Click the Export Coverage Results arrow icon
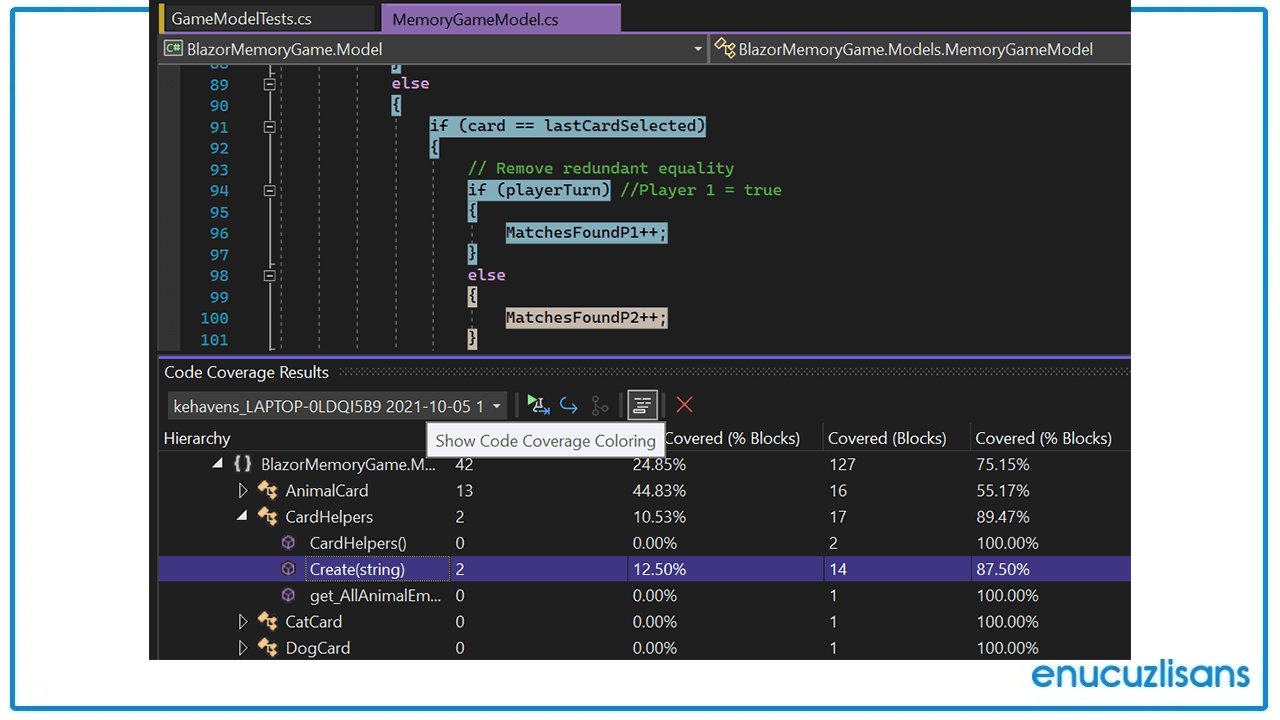1280x720 pixels. click(x=569, y=405)
